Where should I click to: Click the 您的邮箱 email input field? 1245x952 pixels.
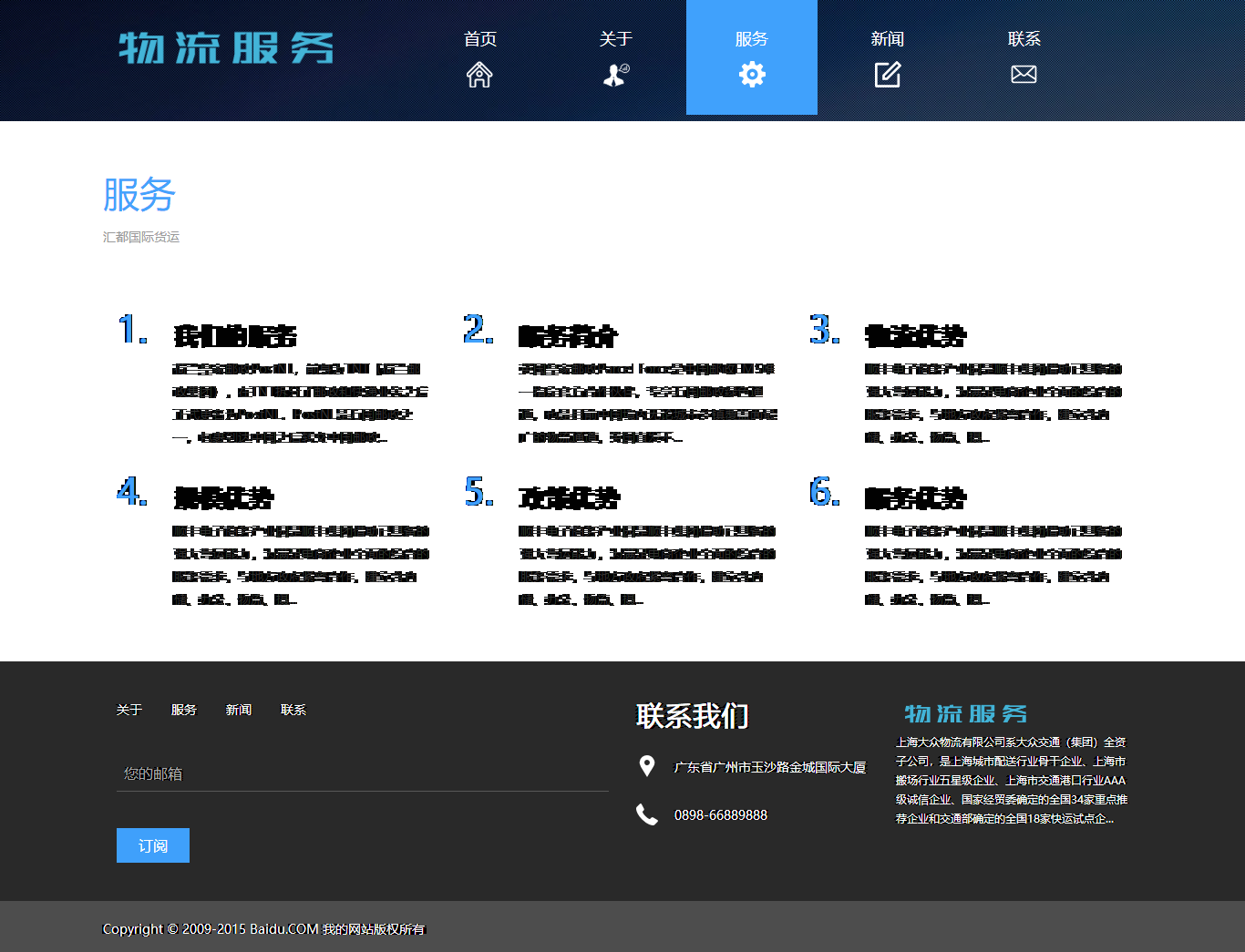[363, 773]
